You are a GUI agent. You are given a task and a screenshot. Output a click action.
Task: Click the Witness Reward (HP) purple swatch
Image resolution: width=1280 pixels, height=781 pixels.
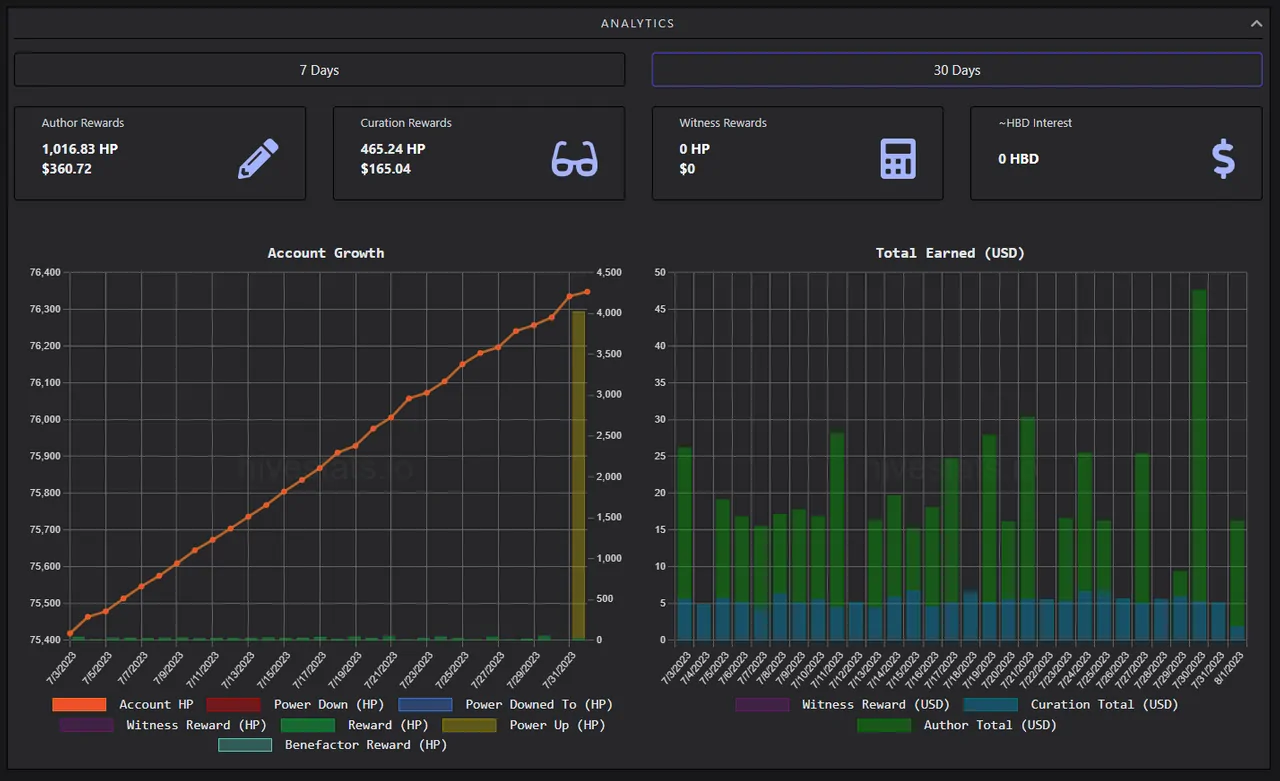tap(86, 725)
